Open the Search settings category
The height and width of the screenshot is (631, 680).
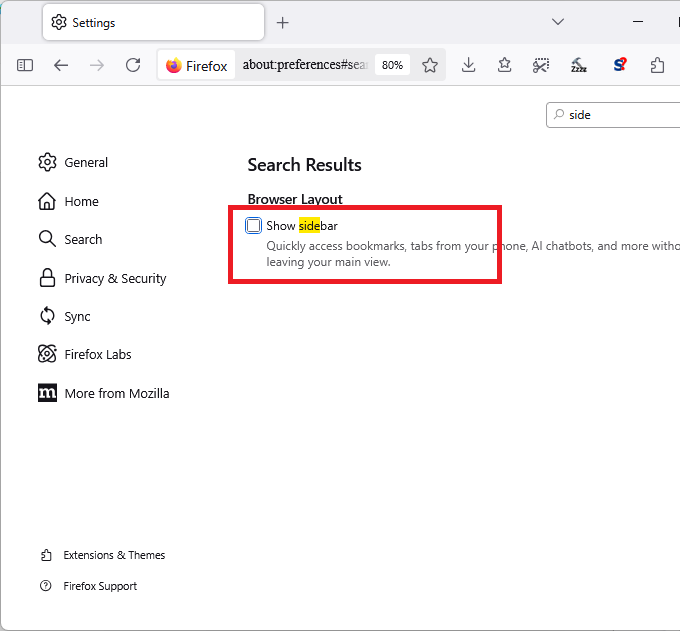coord(71,239)
